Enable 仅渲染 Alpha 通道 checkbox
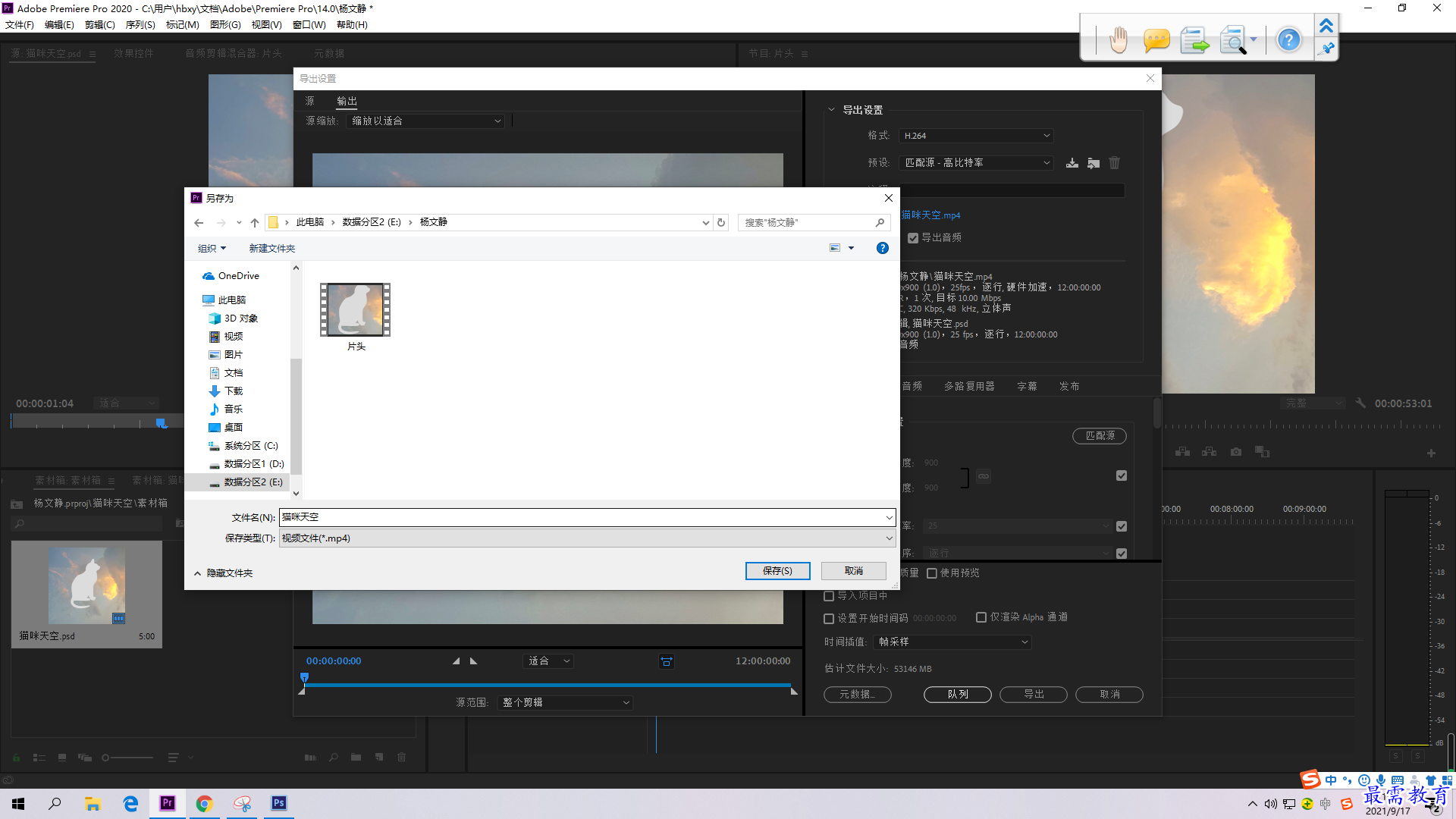 [x=981, y=617]
